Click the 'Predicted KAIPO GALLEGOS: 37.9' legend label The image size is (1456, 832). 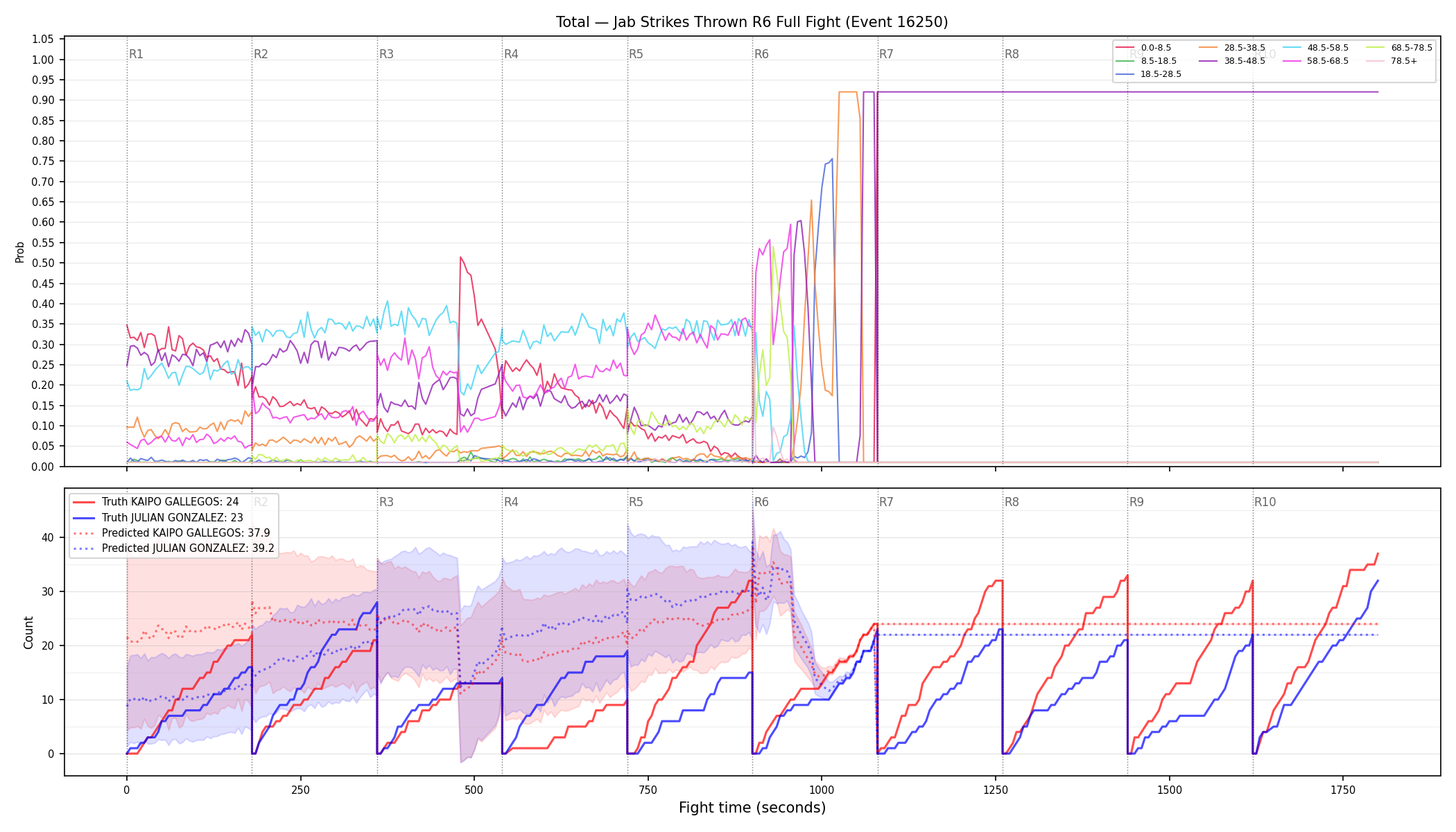coord(186,532)
